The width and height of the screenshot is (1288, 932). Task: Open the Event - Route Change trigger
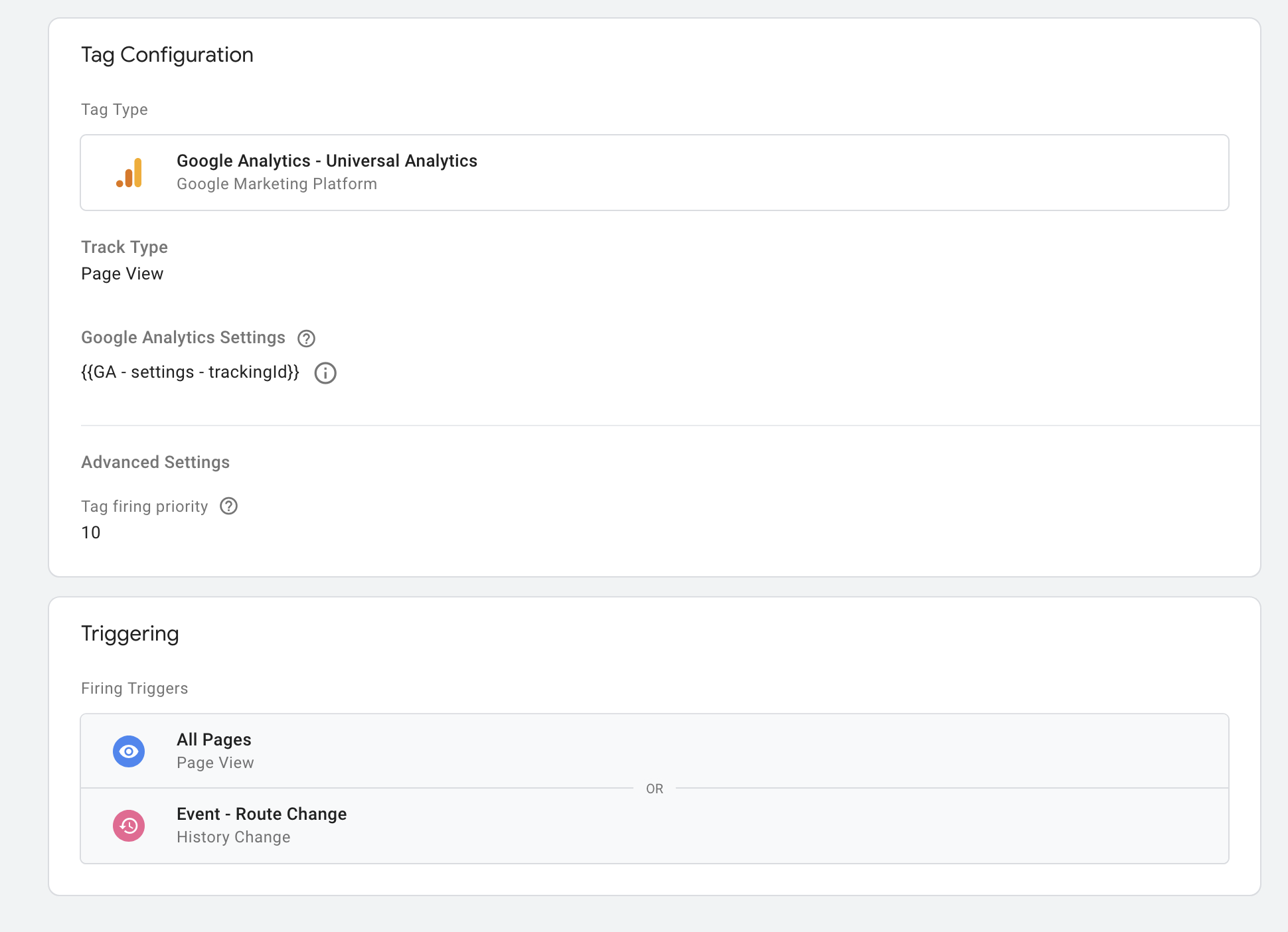[x=655, y=826]
